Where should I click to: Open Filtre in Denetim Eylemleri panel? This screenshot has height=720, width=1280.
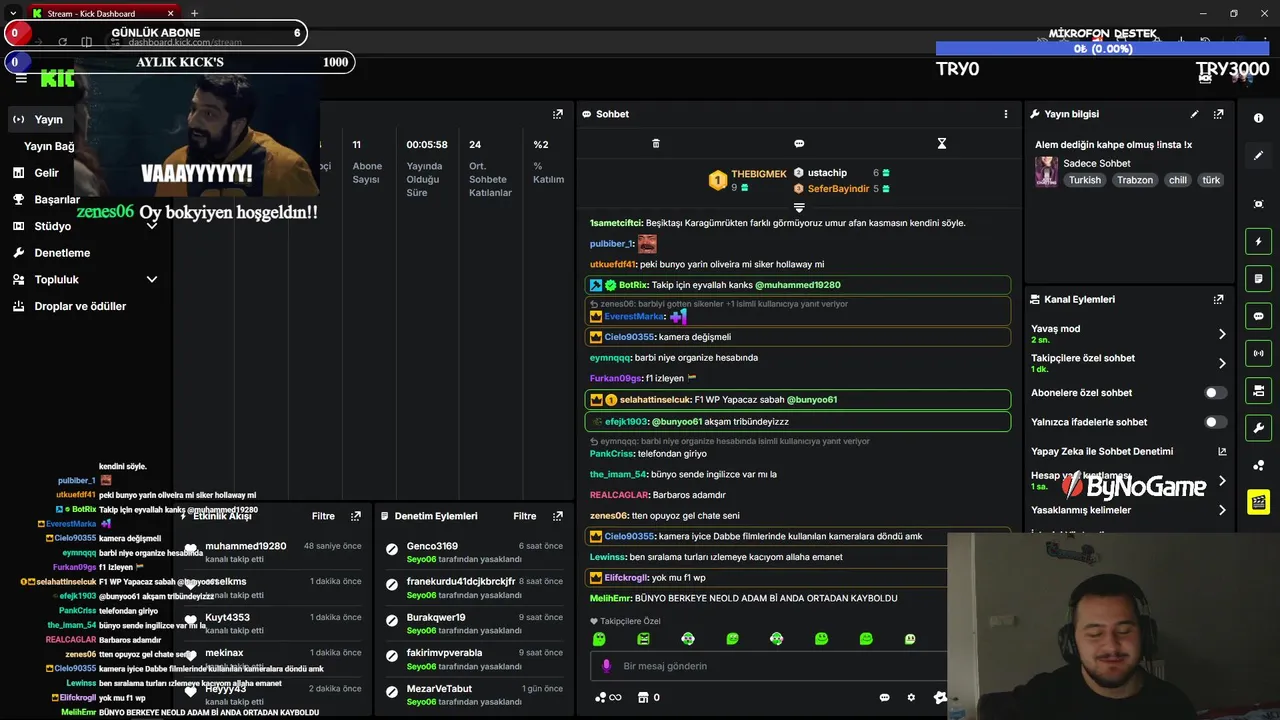[x=525, y=516]
